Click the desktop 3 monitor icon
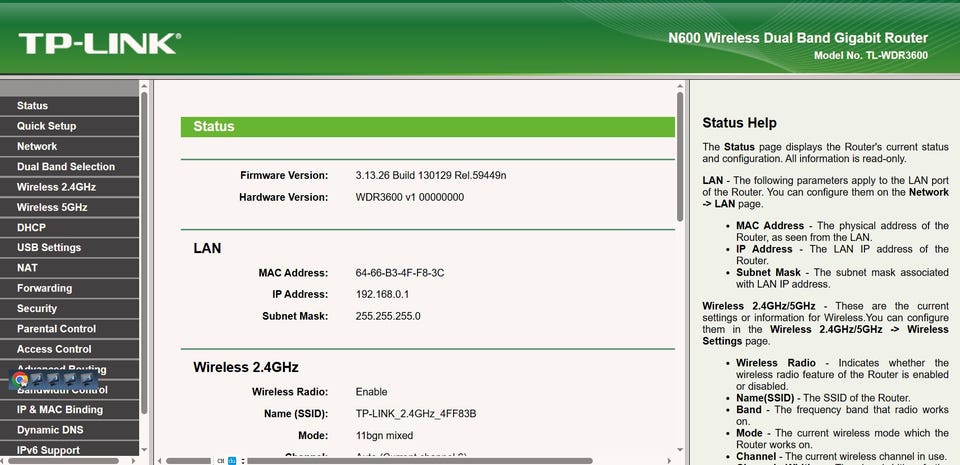This screenshot has width=960, height=465. [x=54, y=380]
